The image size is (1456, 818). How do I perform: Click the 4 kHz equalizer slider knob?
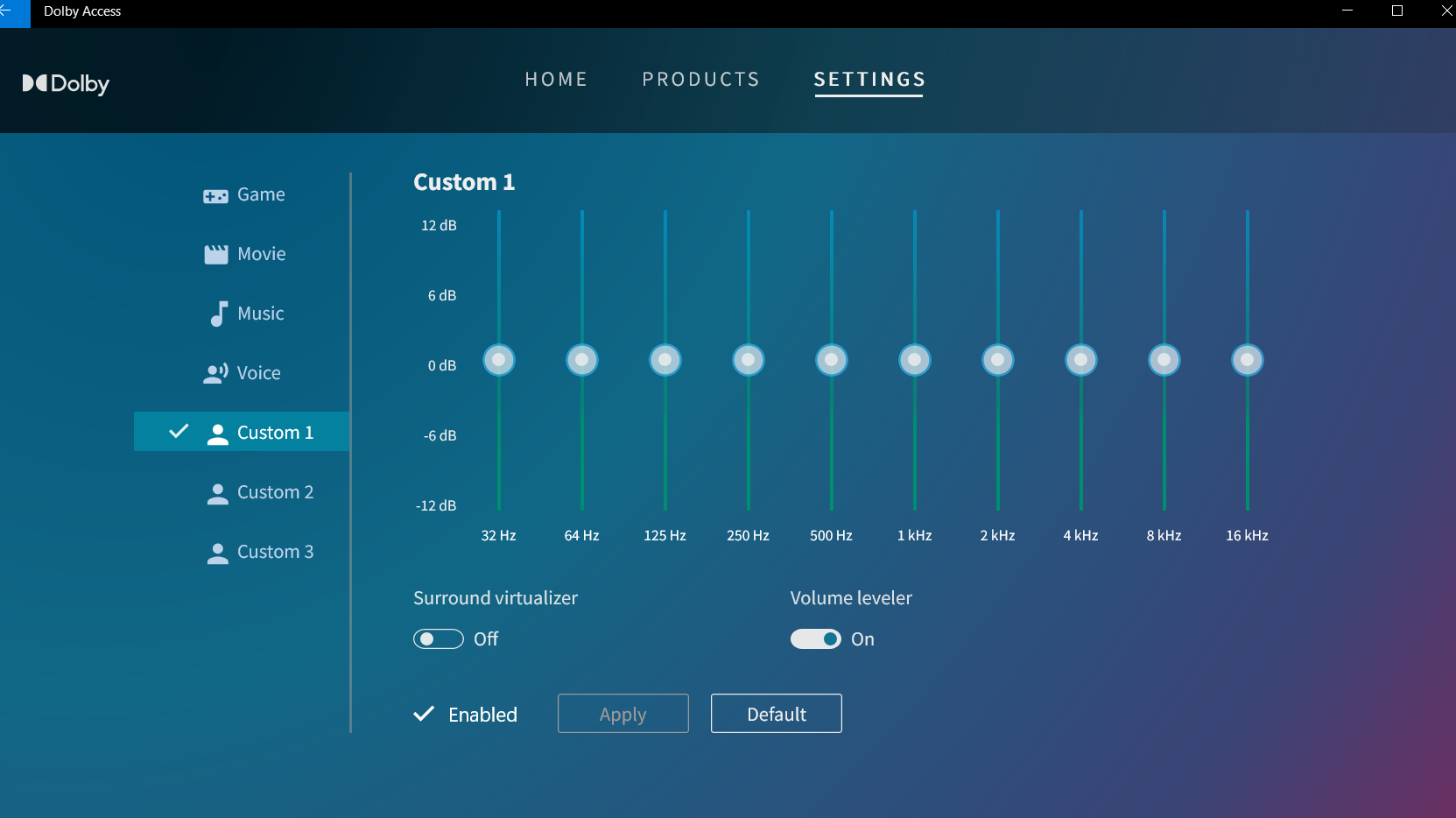(x=1081, y=360)
